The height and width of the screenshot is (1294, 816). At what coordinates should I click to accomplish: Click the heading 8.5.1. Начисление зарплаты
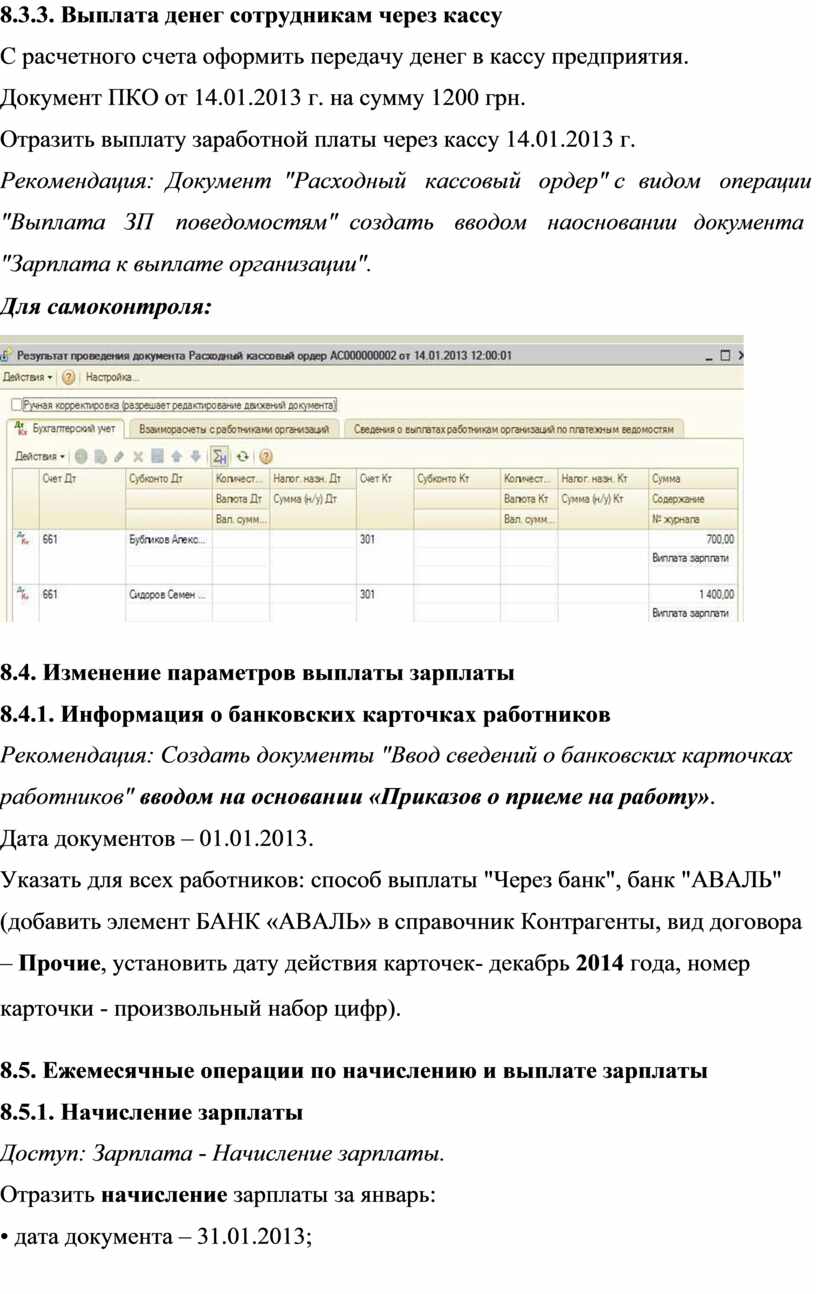151,1112
